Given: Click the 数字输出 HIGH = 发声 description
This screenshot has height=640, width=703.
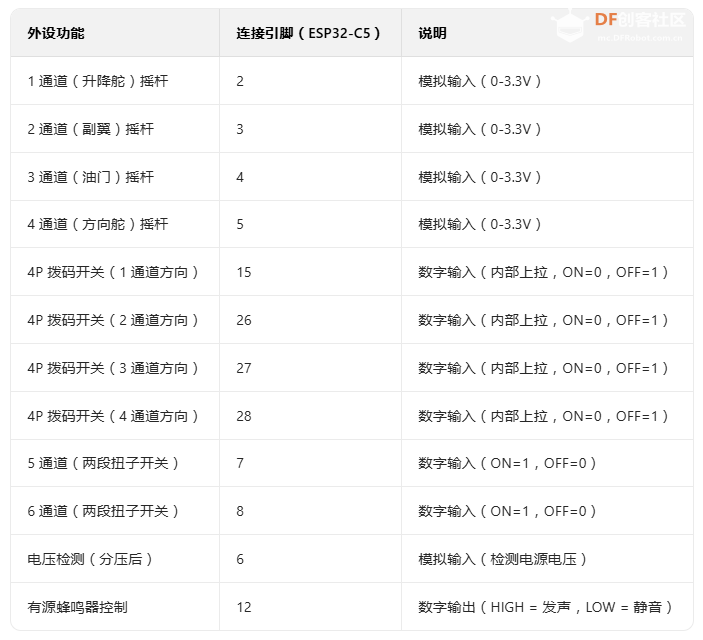Looking at the screenshot, I should pyautogui.click(x=546, y=607).
